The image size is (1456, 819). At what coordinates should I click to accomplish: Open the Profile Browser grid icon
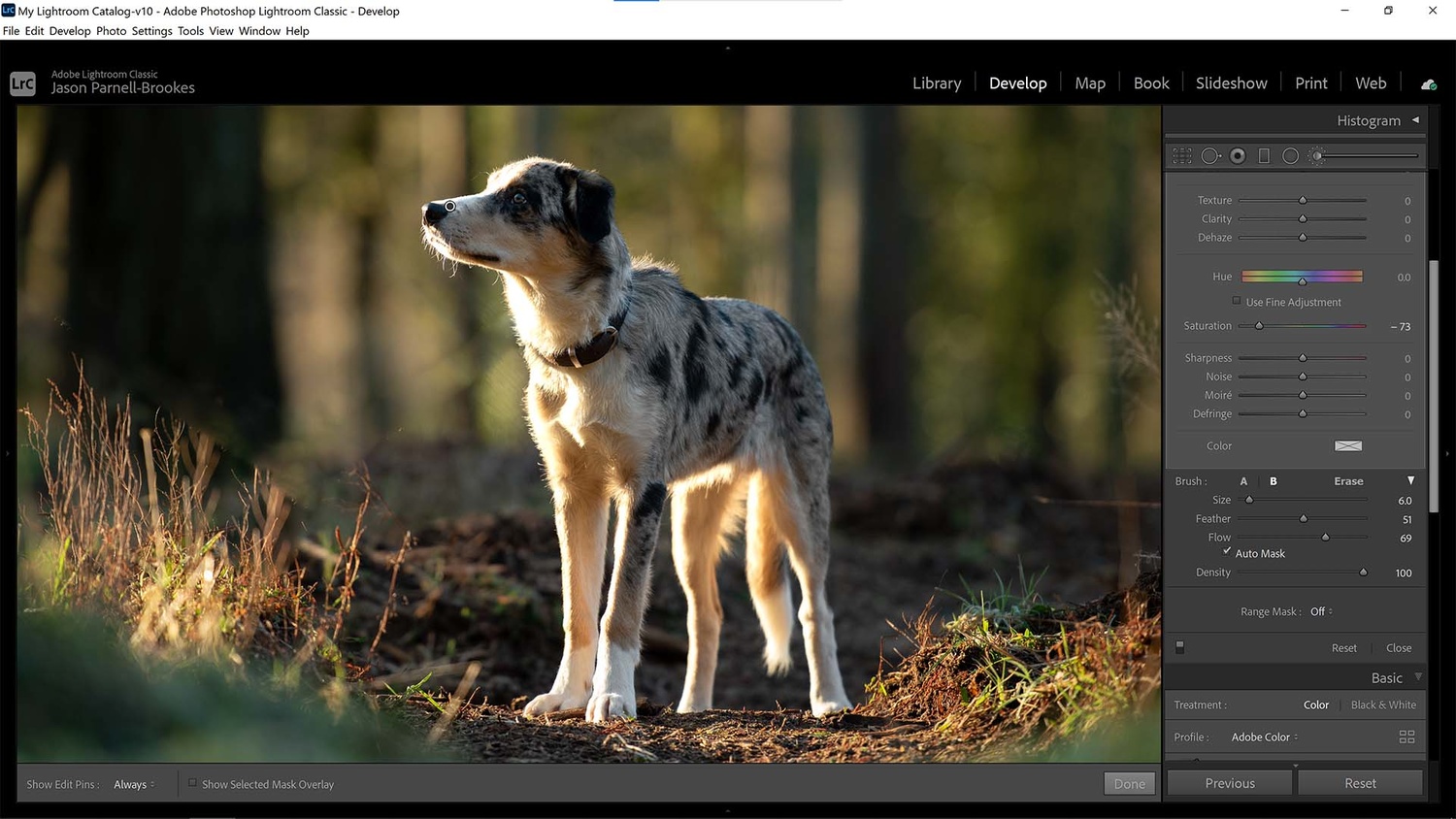(1406, 737)
